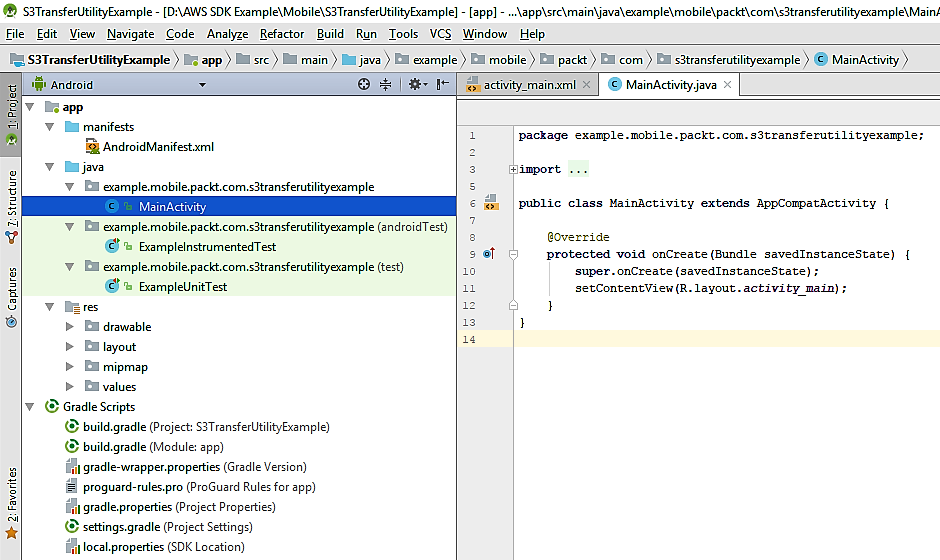Click the AppCompatActivity class name in code
940x560 pixels.
816,203
